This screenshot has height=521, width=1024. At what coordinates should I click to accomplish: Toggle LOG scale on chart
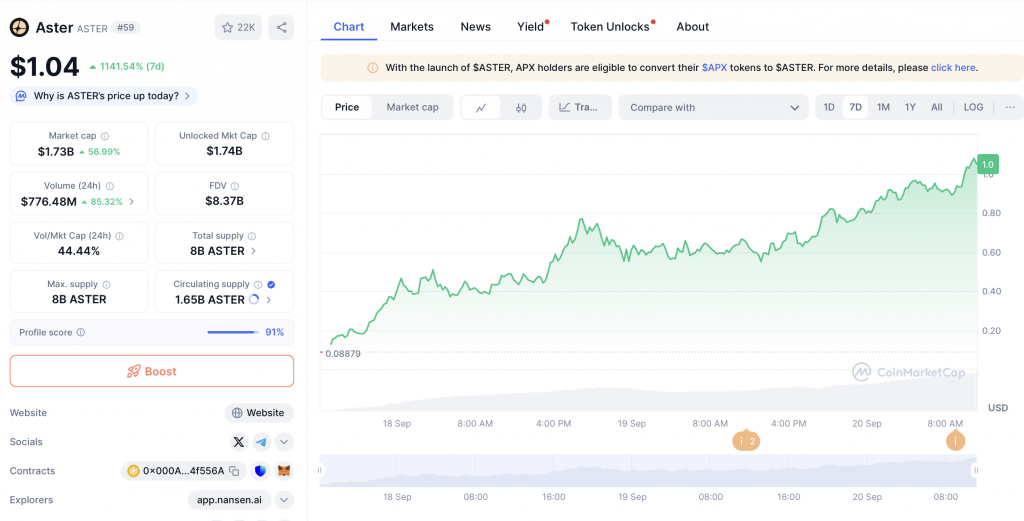click(973, 107)
